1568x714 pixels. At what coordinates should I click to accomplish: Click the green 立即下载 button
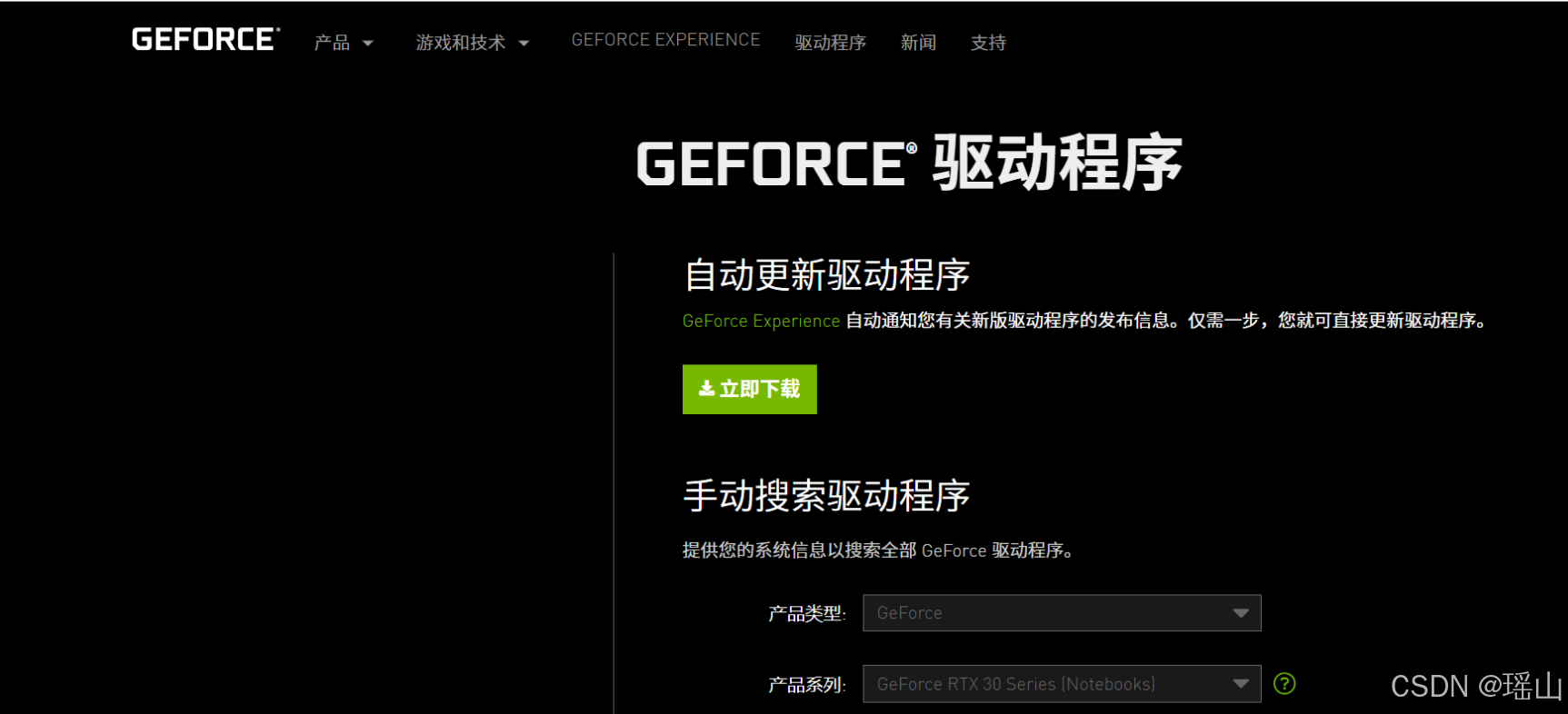click(750, 390)
